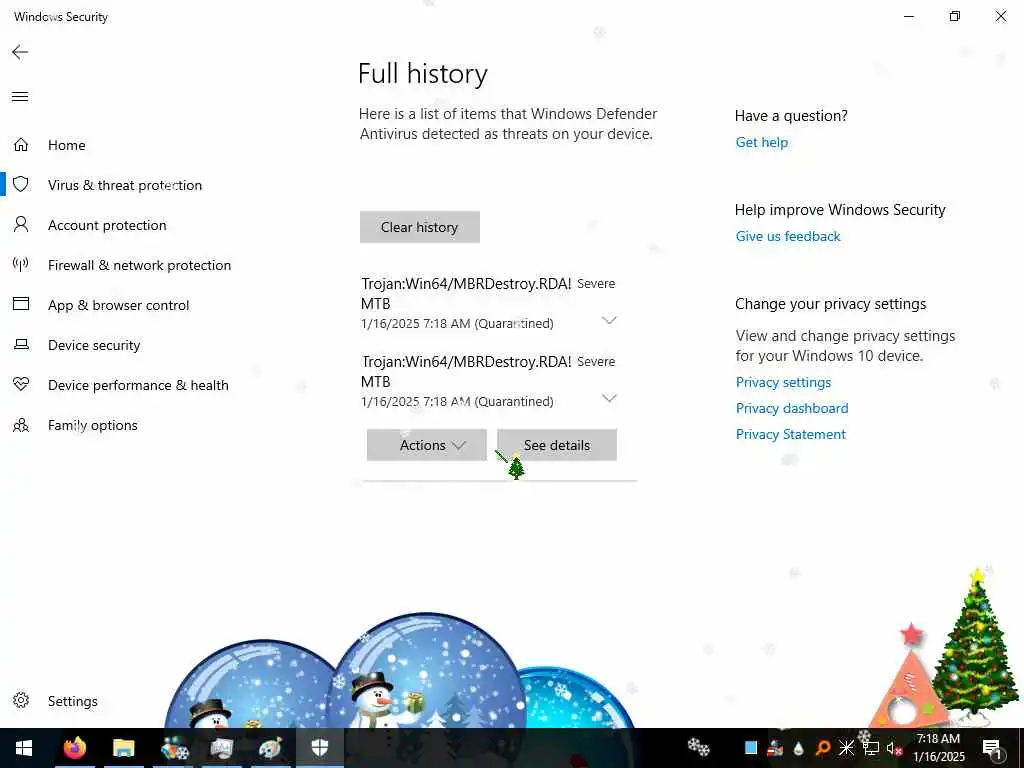Click Give us feedback link
Image resolution: width=1024 pixels, height=768 pixels.
click(x=788, y=236)
